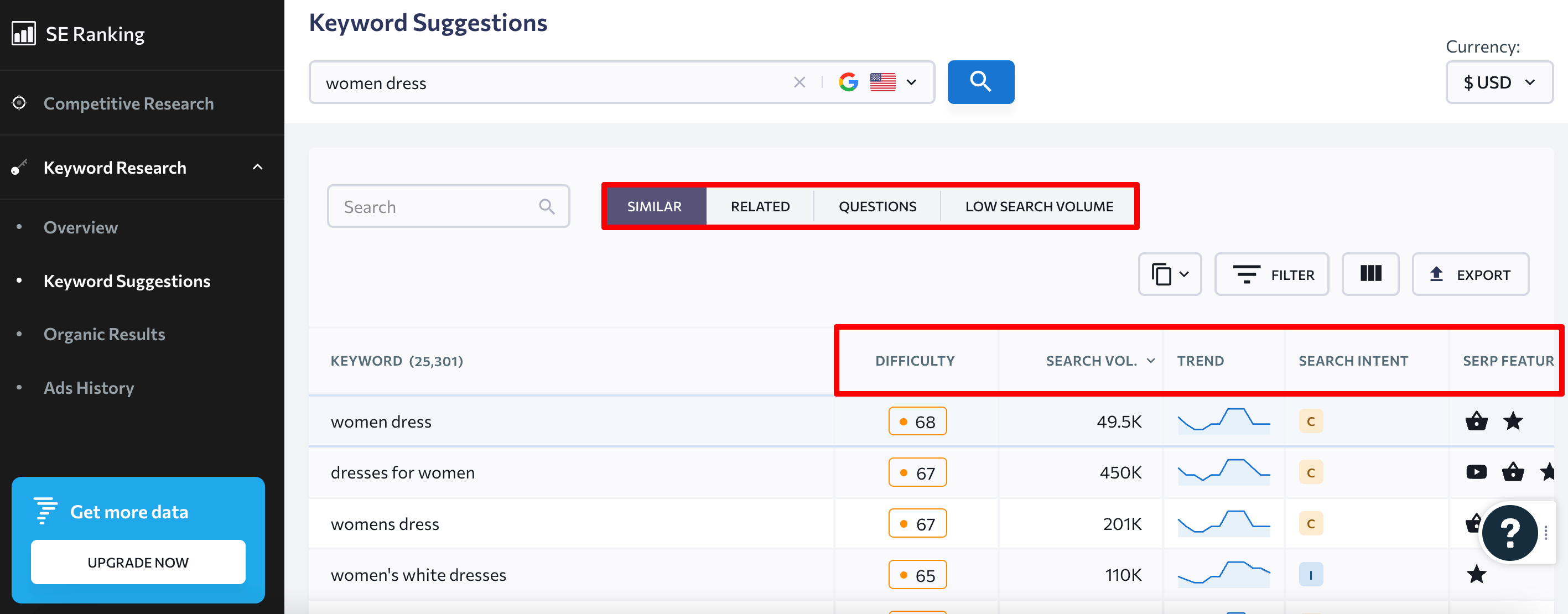Switch to the RELATED tab

[x=760, y=206]
